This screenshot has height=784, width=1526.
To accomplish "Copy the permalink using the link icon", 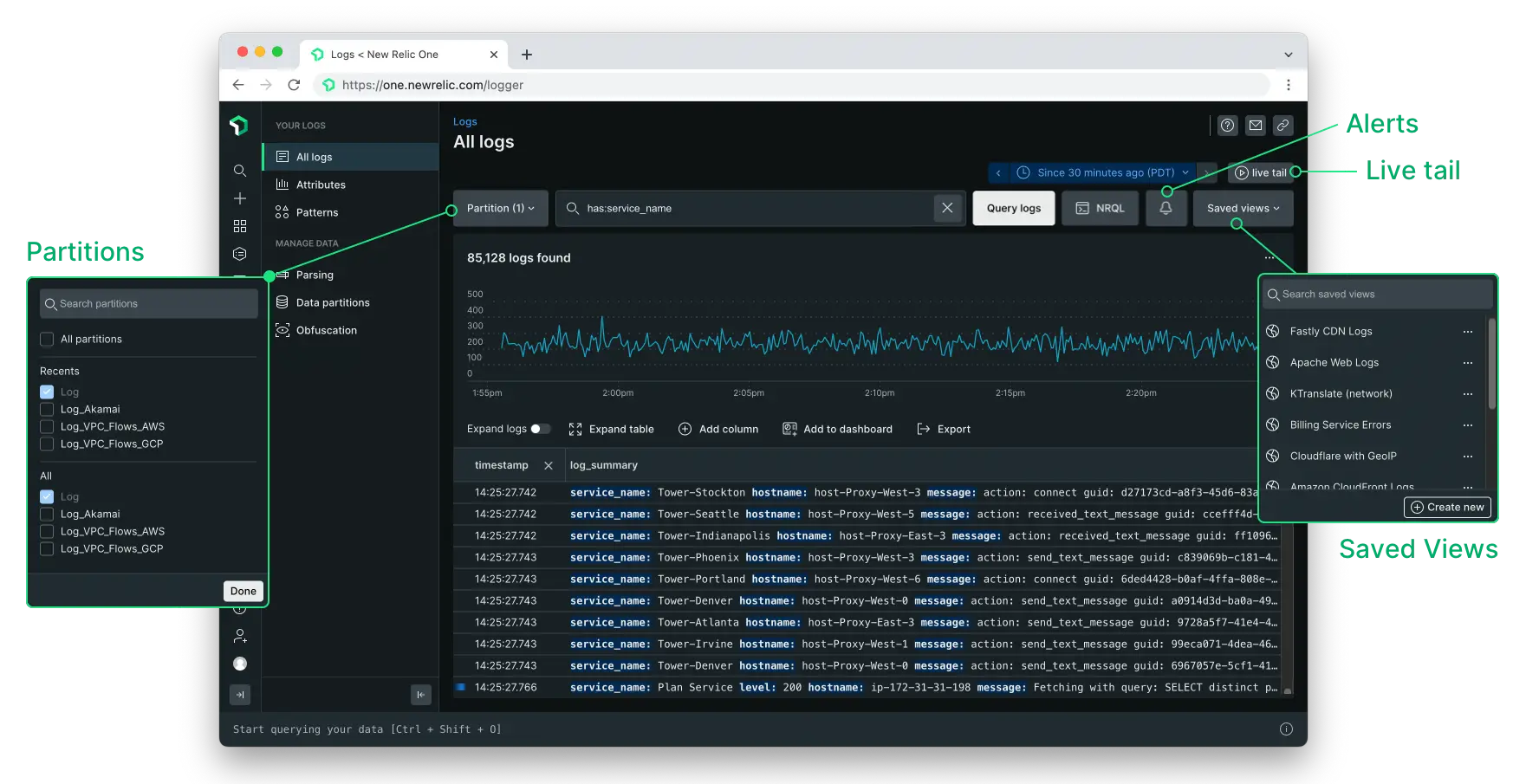I will pyautogui.click(x=1283, y=125).
